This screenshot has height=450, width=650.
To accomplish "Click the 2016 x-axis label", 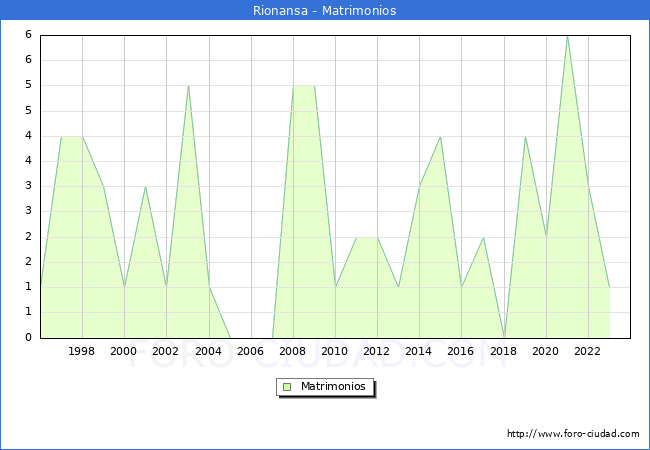I will [x=460, y=351].
